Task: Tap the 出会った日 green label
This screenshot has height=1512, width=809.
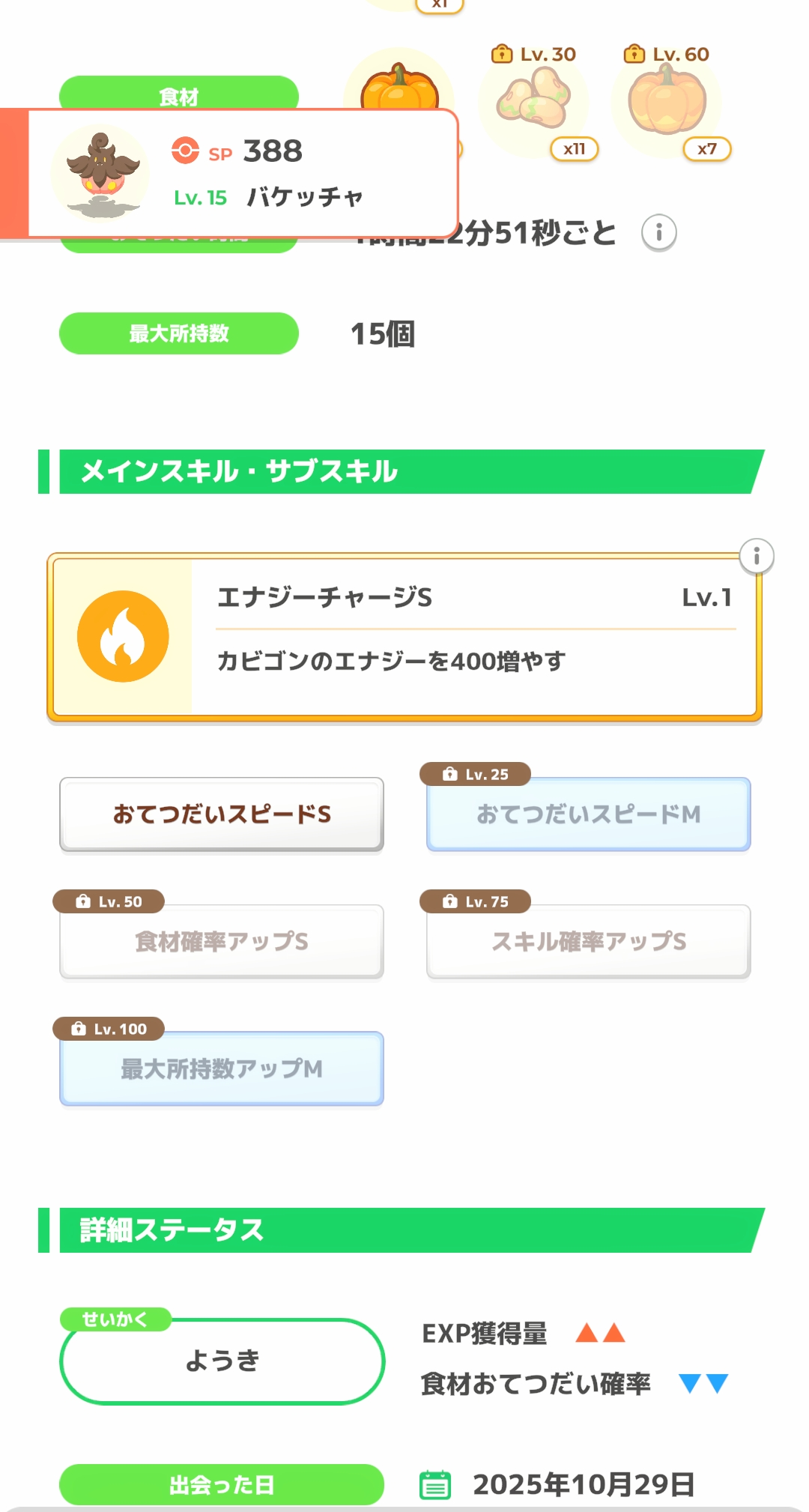Action: pos(222,1484)
